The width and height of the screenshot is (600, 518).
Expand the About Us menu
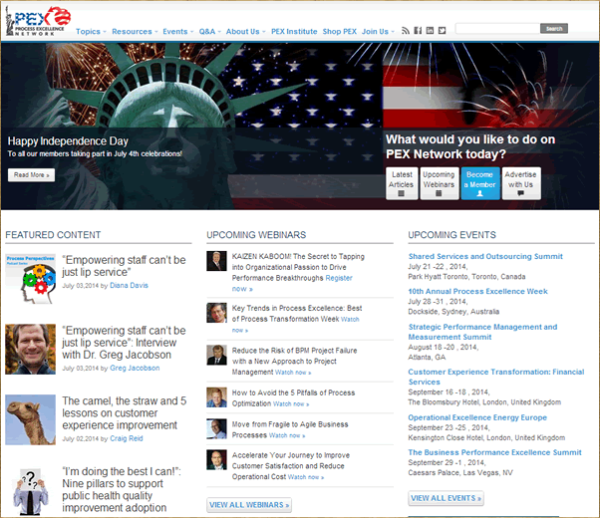coord(245,31)
